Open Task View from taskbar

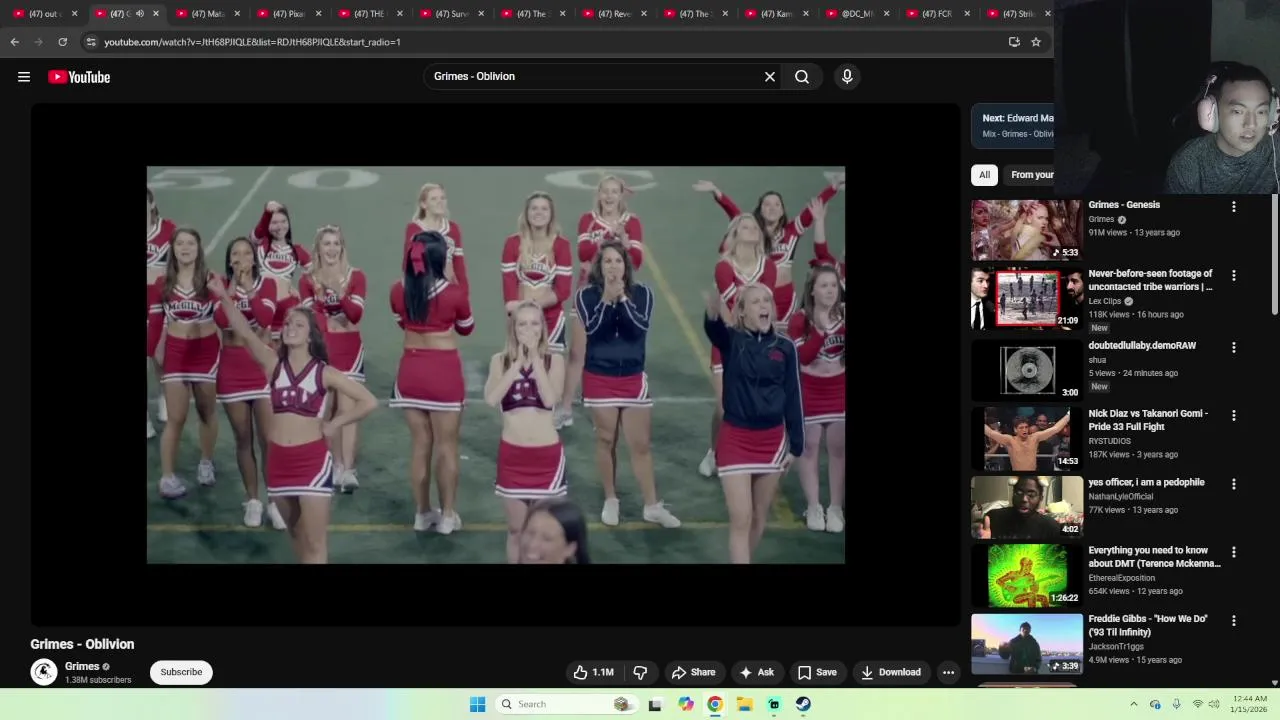pyautogui.click(x=655, y=704)
